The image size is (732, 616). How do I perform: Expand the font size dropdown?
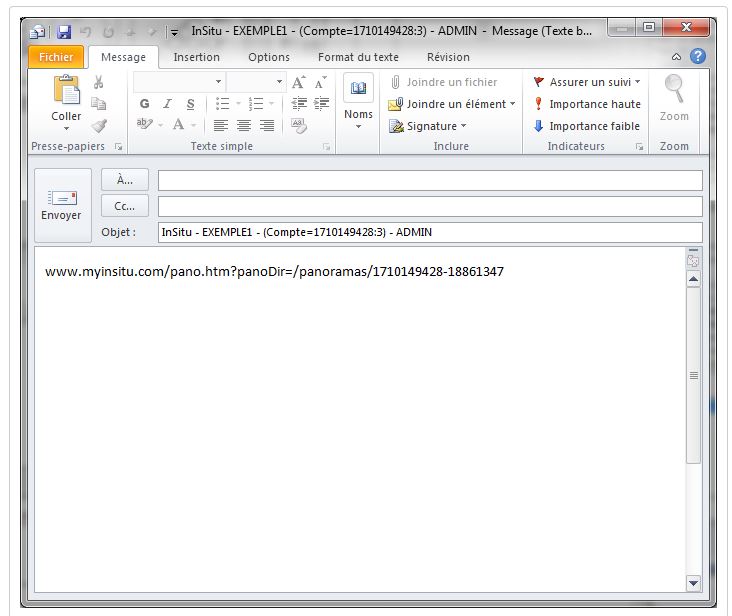point(277,82)
